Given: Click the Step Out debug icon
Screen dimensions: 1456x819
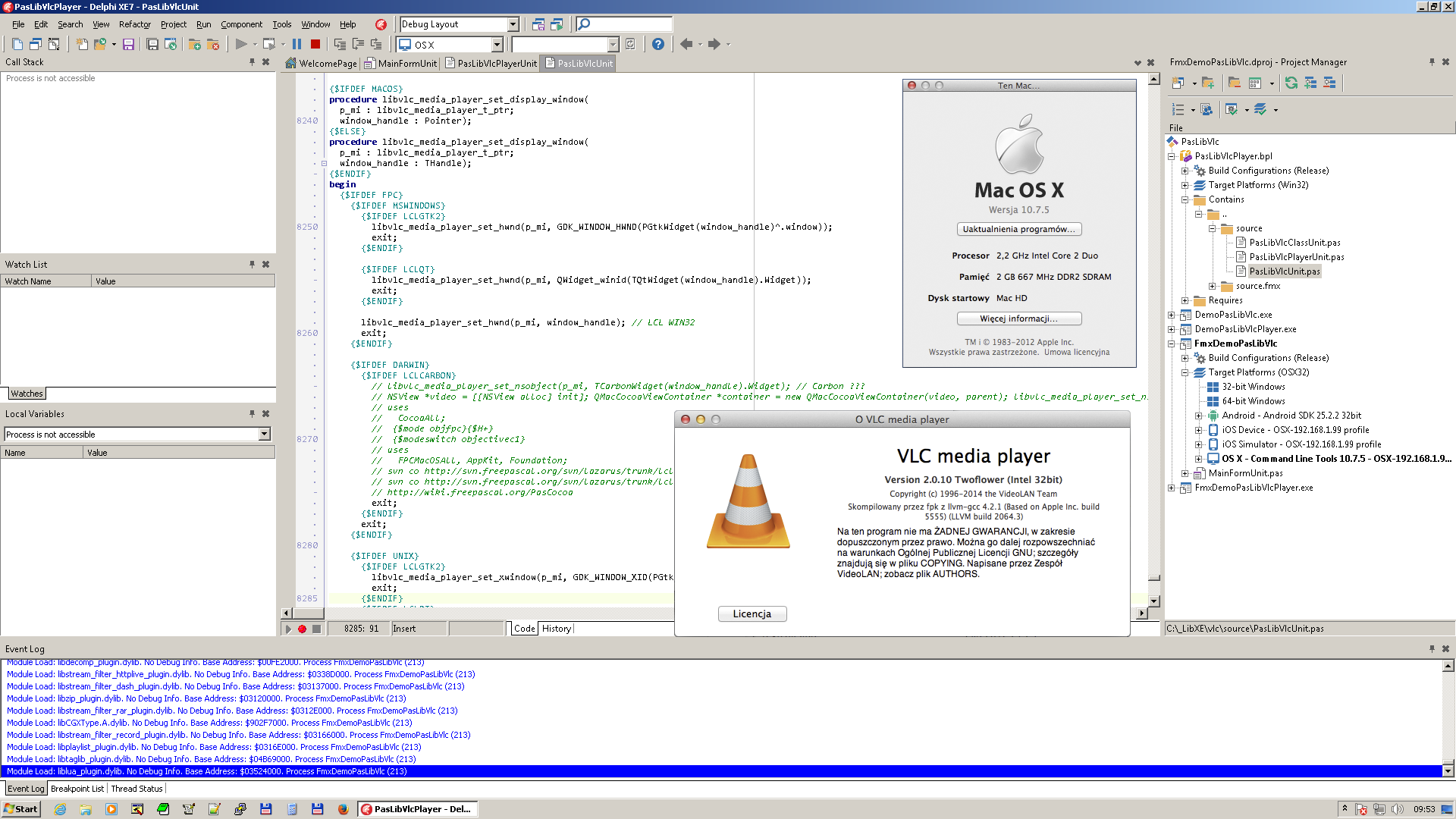Looking at the screenshot, I should pyautogui.click(x=375, y=44).
